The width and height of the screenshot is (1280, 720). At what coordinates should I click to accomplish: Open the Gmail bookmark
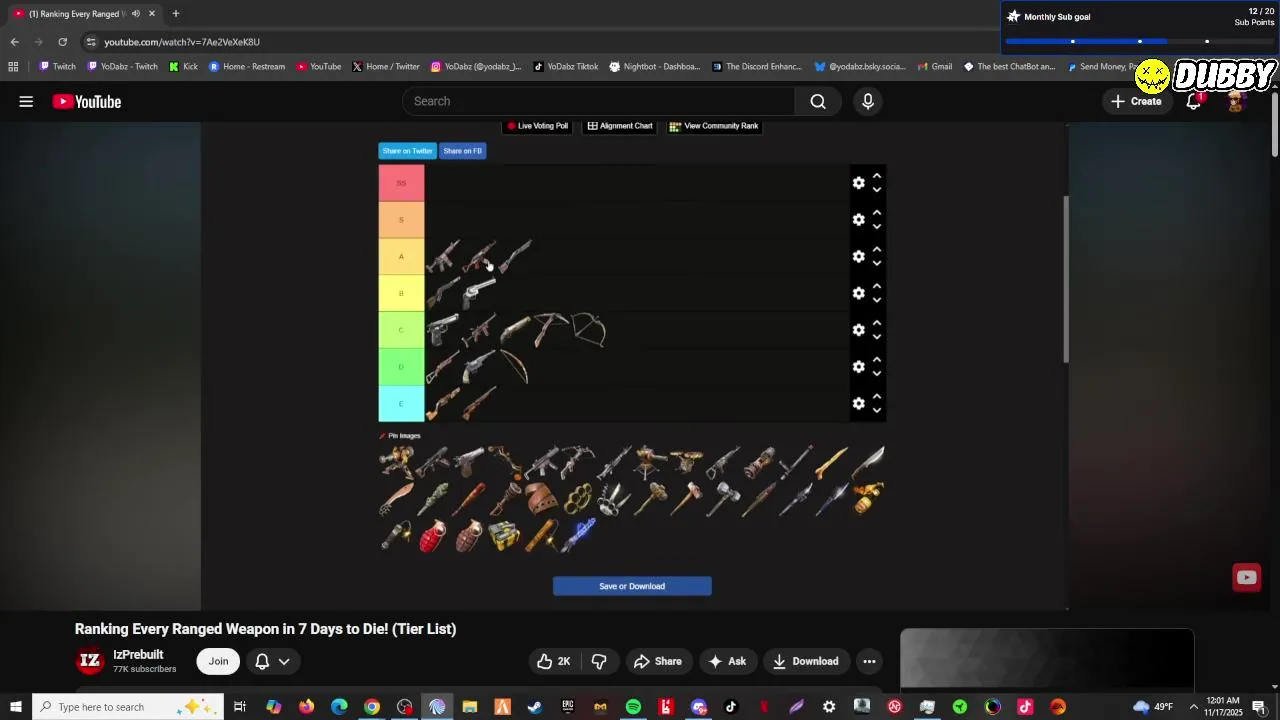[934, 67]
